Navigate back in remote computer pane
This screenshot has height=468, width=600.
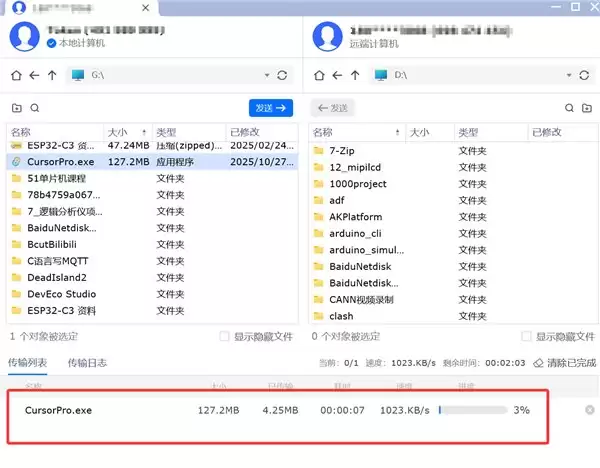[x=337, y=75]
